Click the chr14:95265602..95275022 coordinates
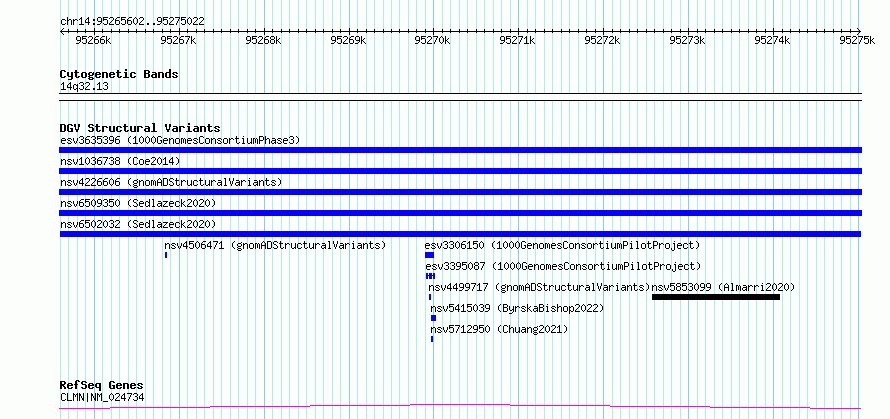This screenshot has height=419, width=890. (132, 21)
